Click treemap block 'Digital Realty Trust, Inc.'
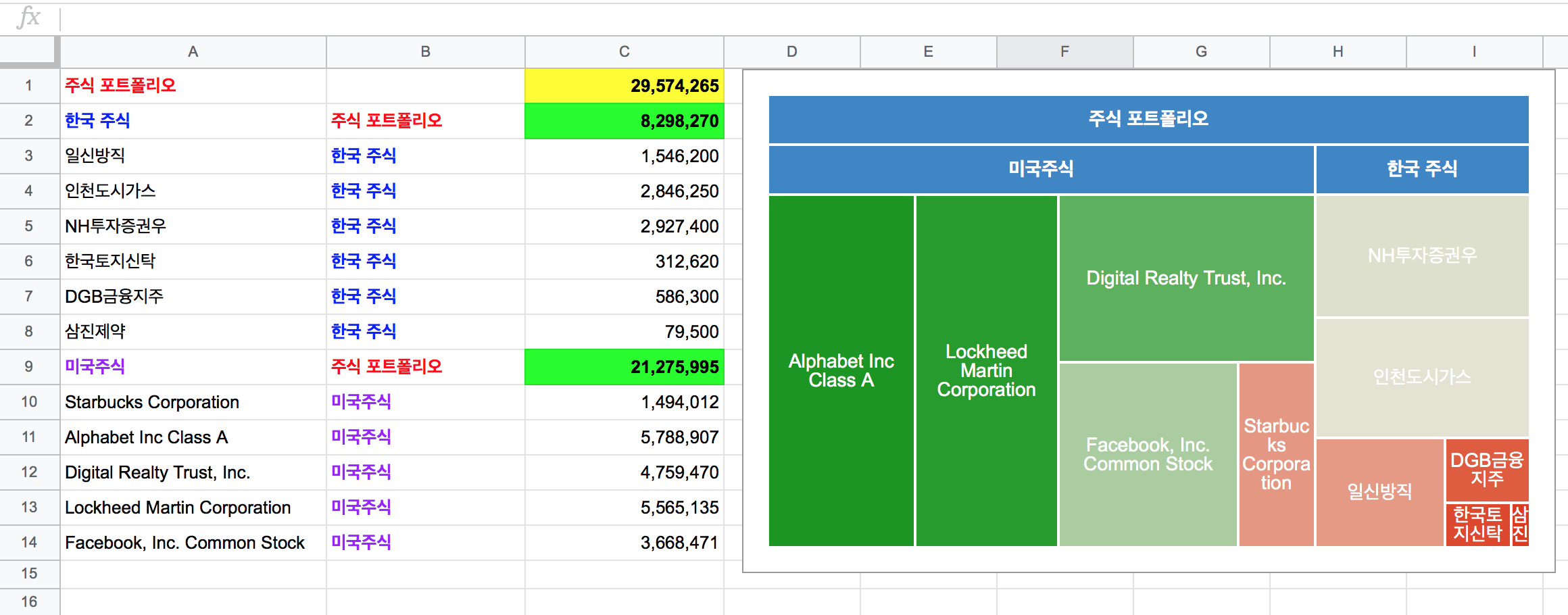1568x615 pixels. (1186, 278)
